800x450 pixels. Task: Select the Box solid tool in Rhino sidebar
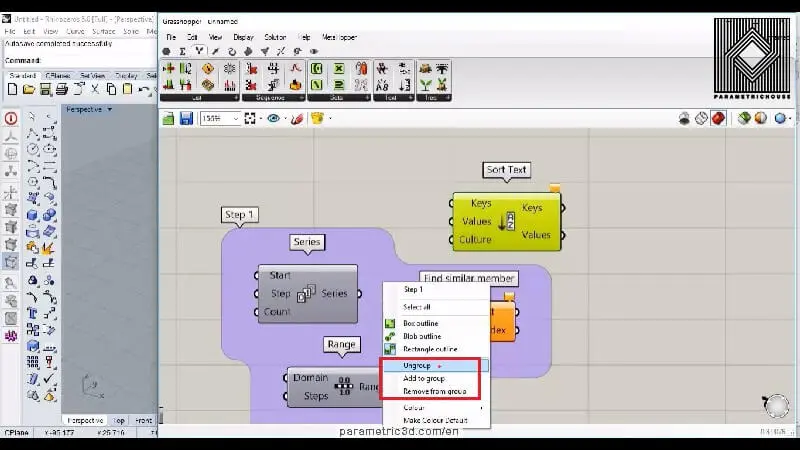[x=32, y=212]
